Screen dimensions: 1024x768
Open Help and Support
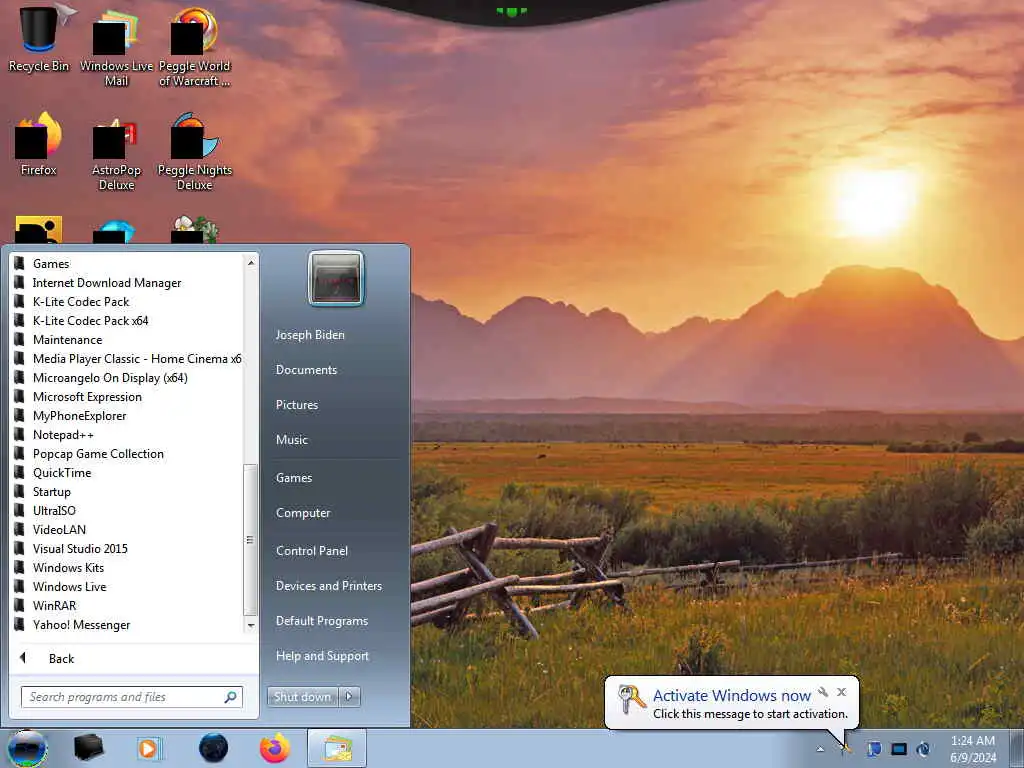tap(322, 656)
